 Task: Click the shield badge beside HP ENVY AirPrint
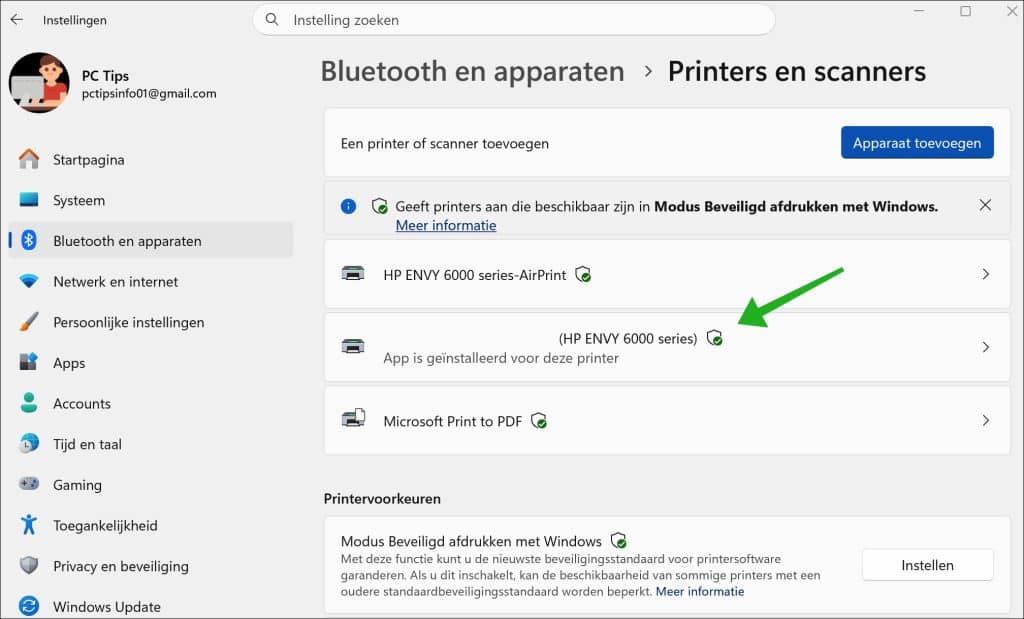[583, 274]
